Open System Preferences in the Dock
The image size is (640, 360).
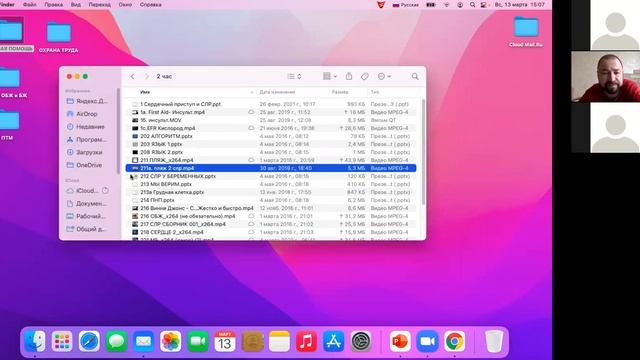[x=361, y=341]
